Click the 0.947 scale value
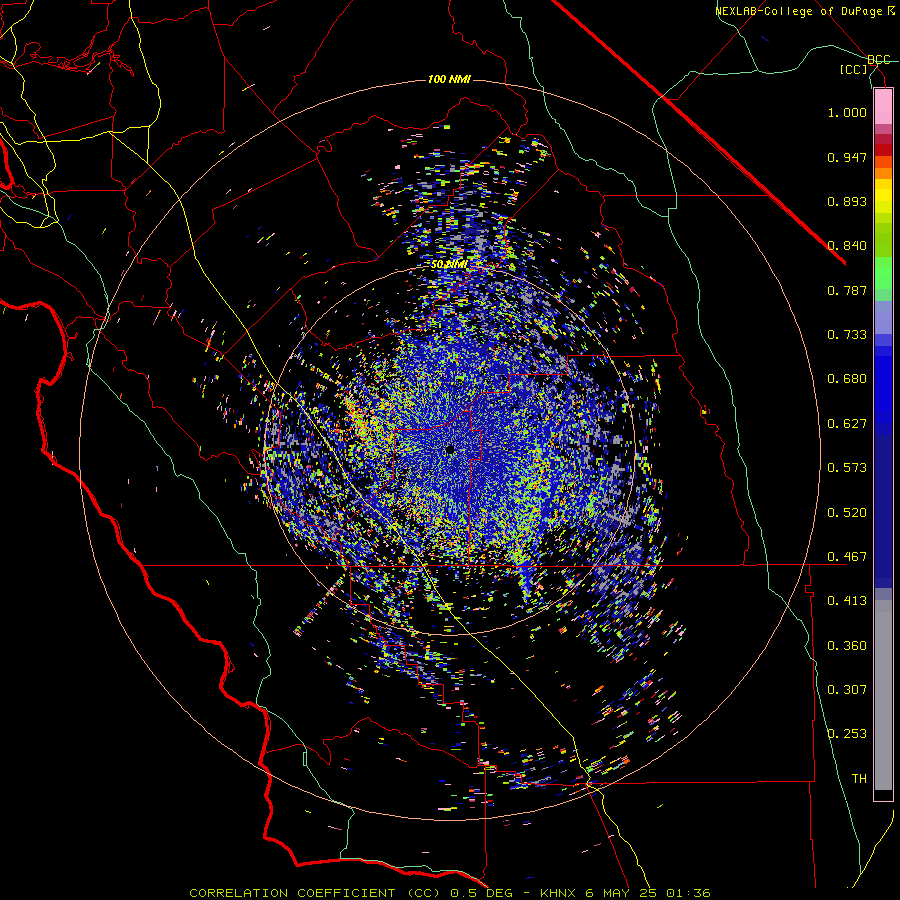Viewport: 900px width, 900px height. tap(847, 157)
